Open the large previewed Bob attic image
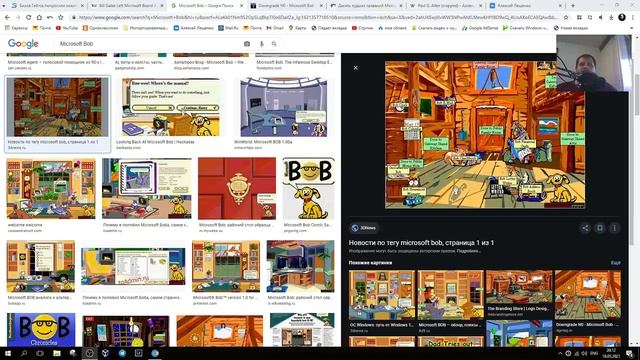The height and width of the screenshot is (360, 640). [485, 135]
